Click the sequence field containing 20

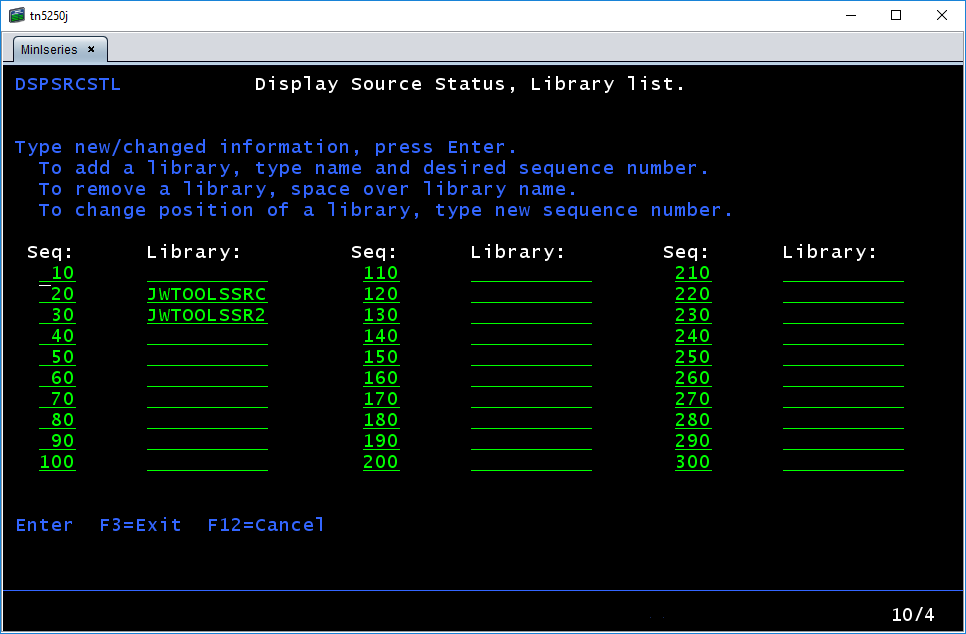(57, 294)
